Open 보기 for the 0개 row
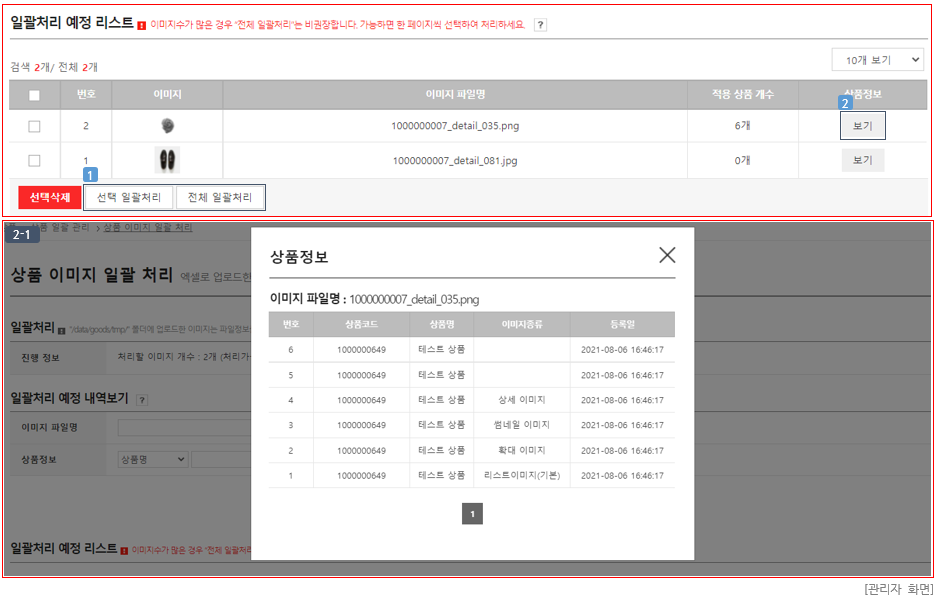The width and height of the screenshot is (939, 601). pos(862,160)
